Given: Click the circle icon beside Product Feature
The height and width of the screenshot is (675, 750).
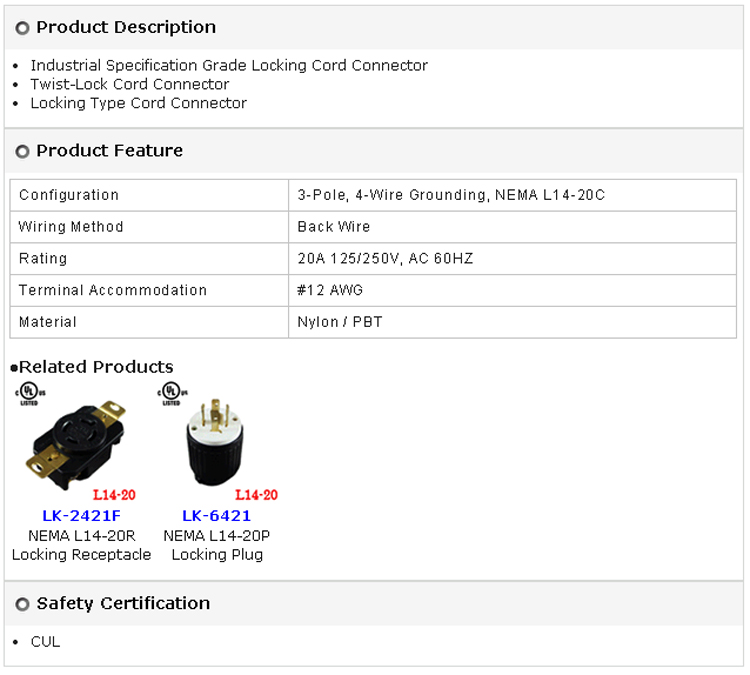Looking at the screenshot, I should (23, 152).
